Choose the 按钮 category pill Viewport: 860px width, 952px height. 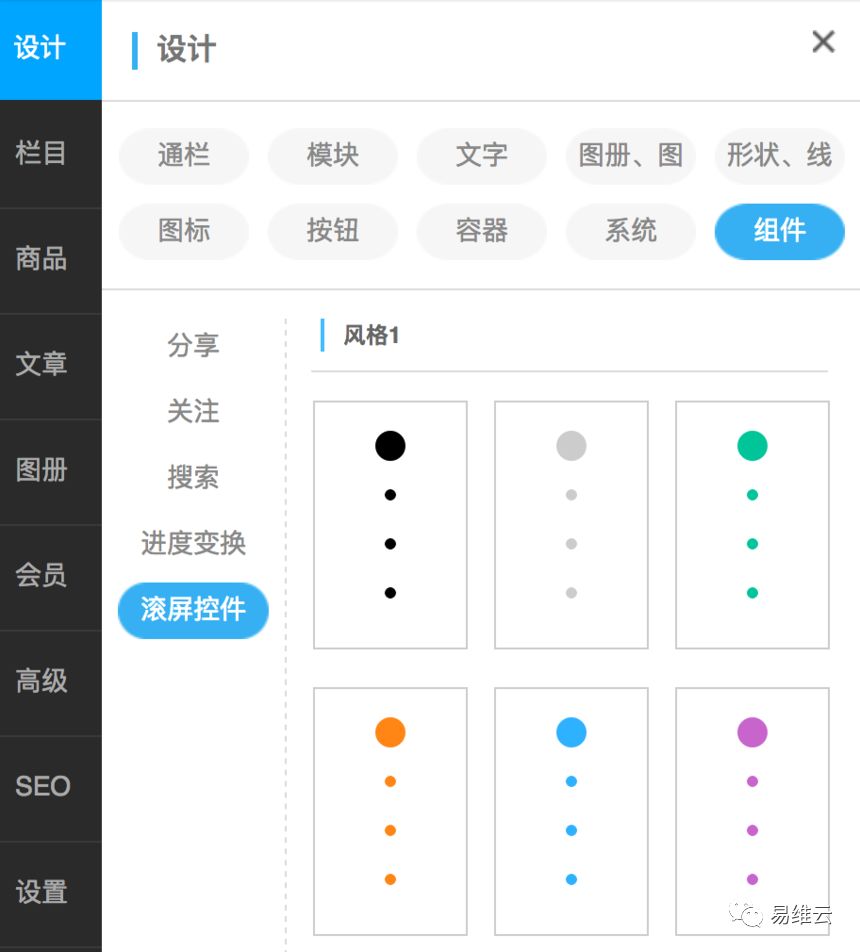coord(333,231)
